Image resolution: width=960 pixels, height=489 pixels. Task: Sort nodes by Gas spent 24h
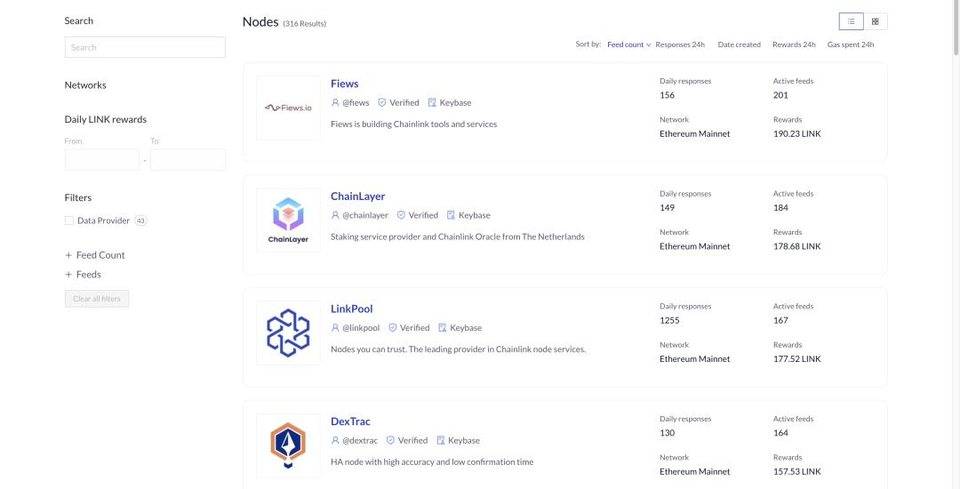click(850, 45)
